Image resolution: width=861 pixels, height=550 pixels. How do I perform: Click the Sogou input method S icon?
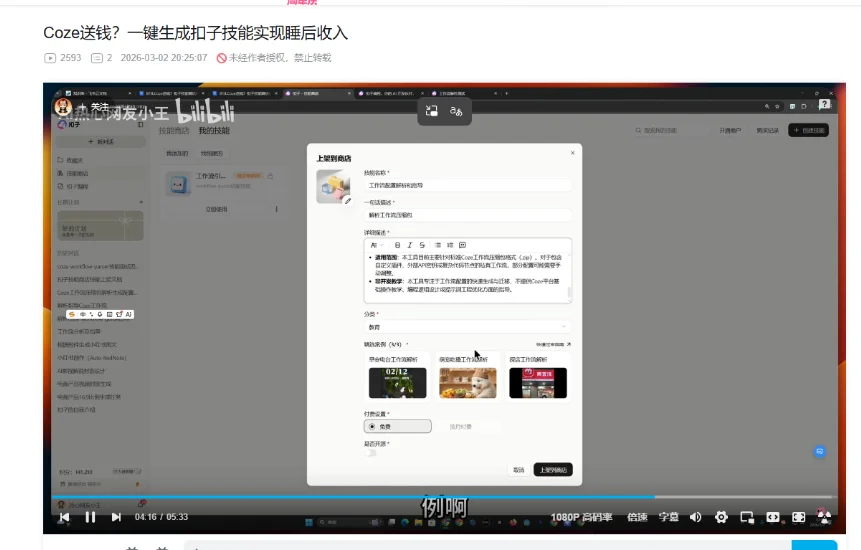pos(72,315)
